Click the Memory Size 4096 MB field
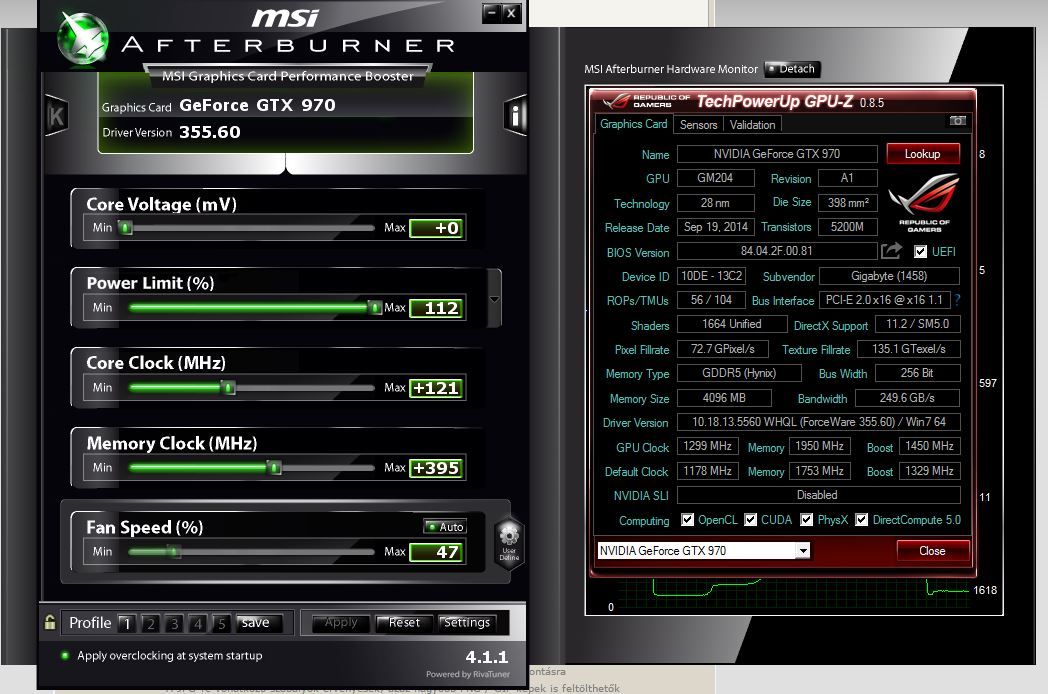 (x=724, y=398)
